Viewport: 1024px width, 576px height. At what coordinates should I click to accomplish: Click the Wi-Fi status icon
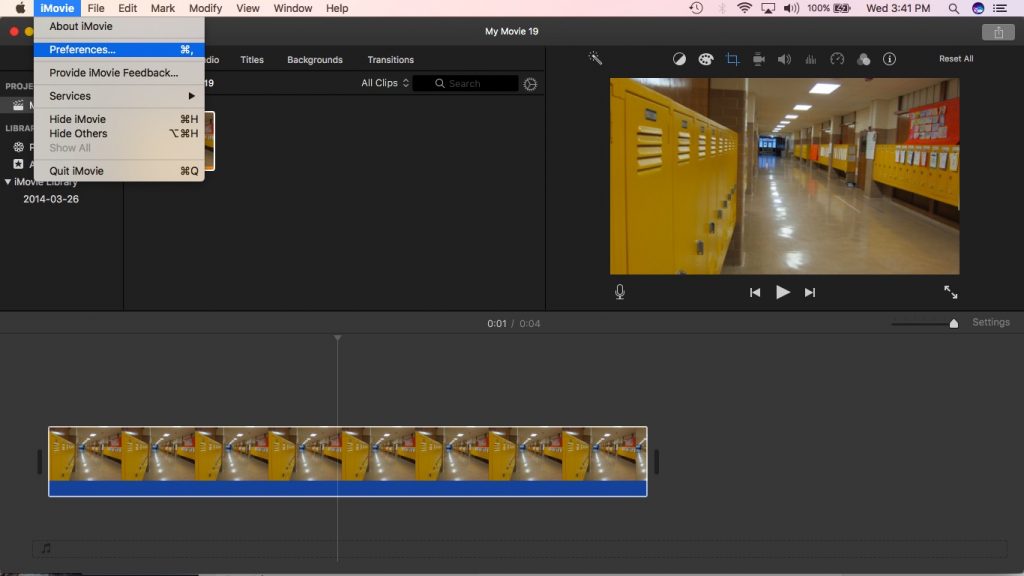coord(744,8)
